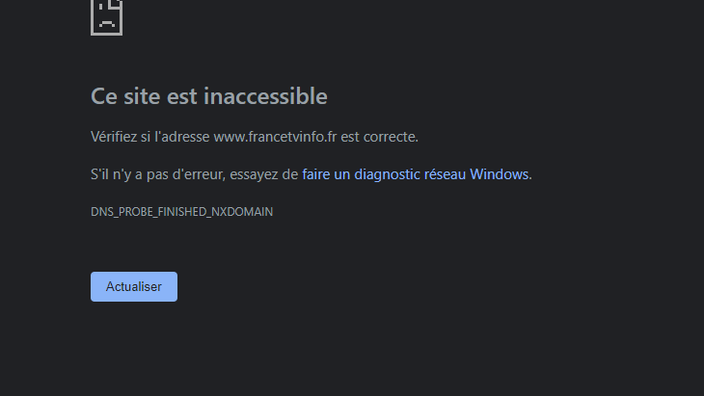Click the S'il n'y a pas d'erreur text
704x396 pixels.
coord(158,174)
